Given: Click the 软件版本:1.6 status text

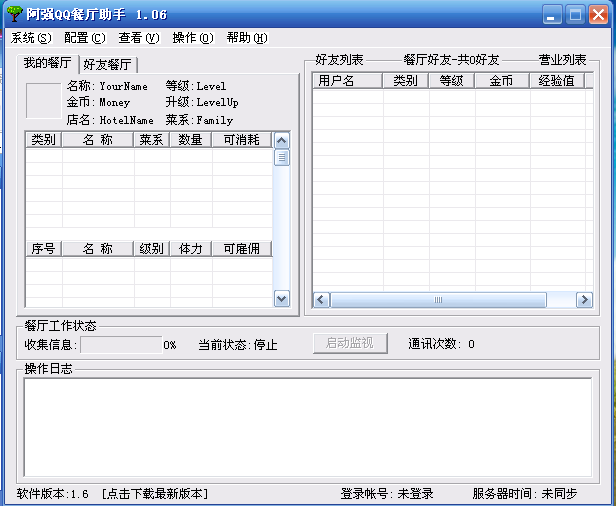Looking at the screenshot, I should (53, 493).
